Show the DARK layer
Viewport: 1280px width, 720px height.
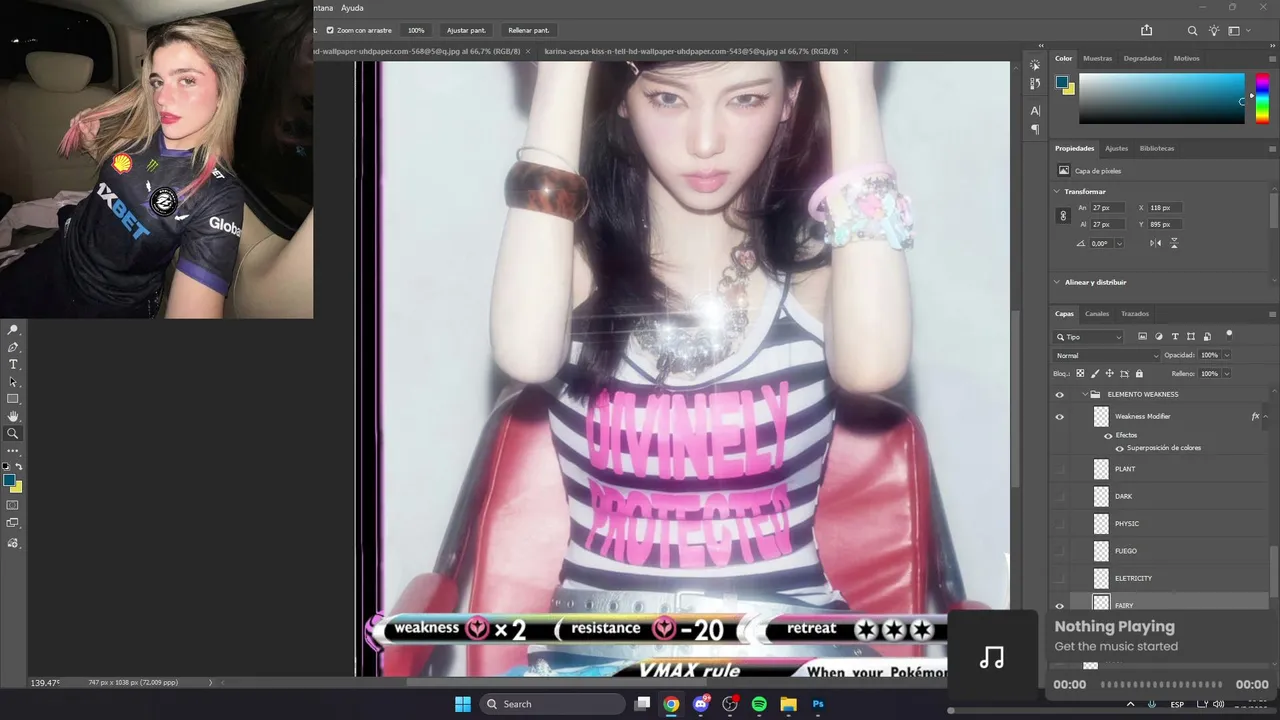pyautogui.click(x=1060, y=496)
